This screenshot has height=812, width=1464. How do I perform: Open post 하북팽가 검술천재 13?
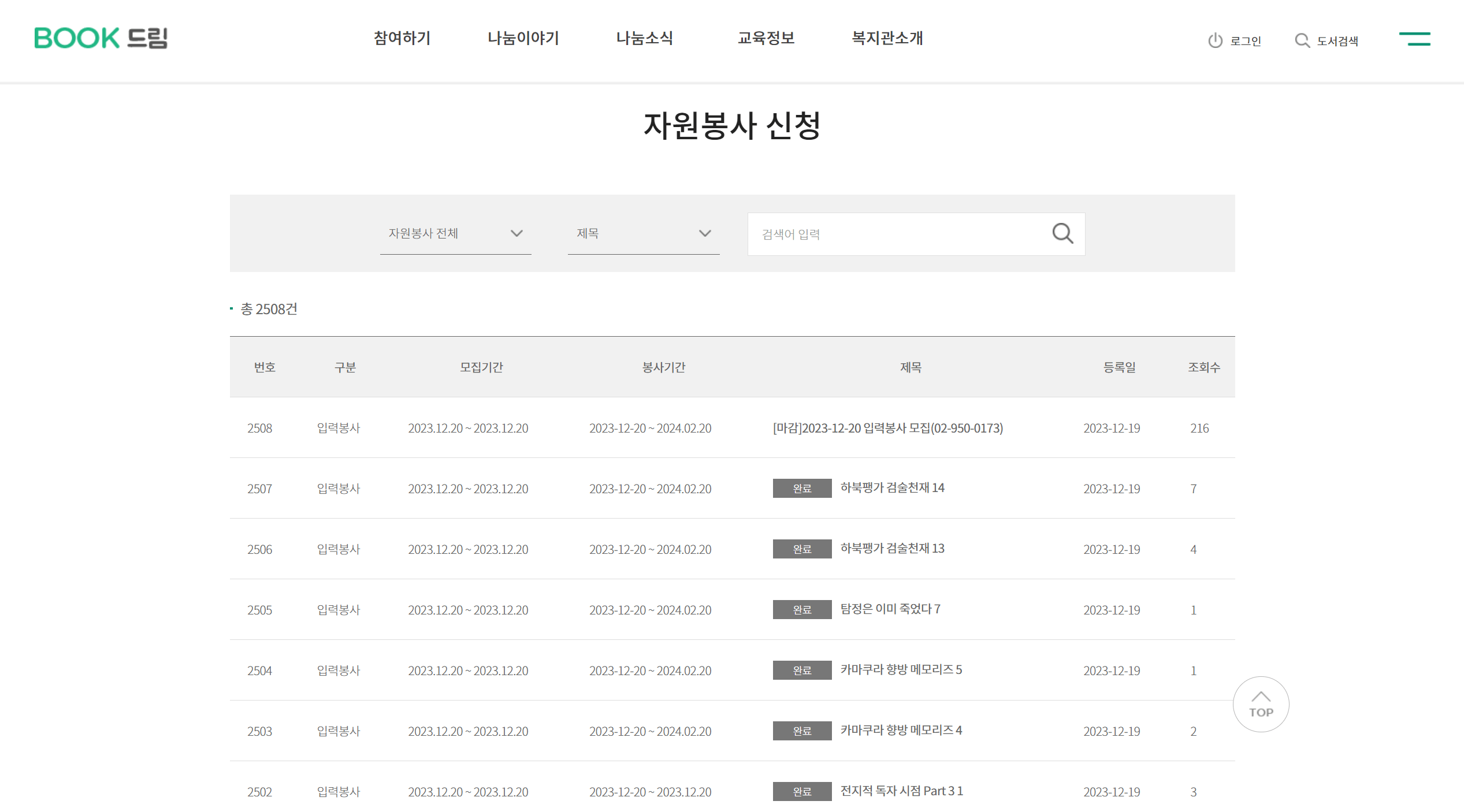pos(892,549)
